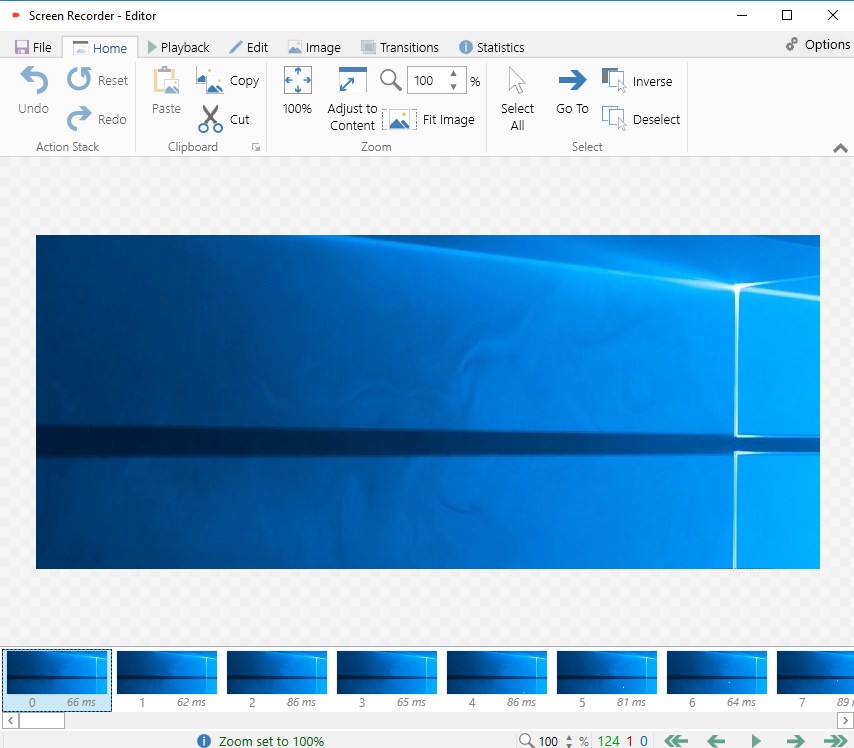Collapse the ribbon with chevron
The width and height of the screenshot is (854, 748).
840,148
